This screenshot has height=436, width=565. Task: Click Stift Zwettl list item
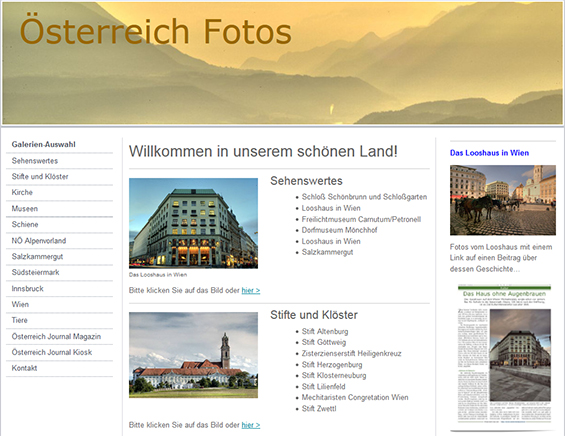pos(319,409)
